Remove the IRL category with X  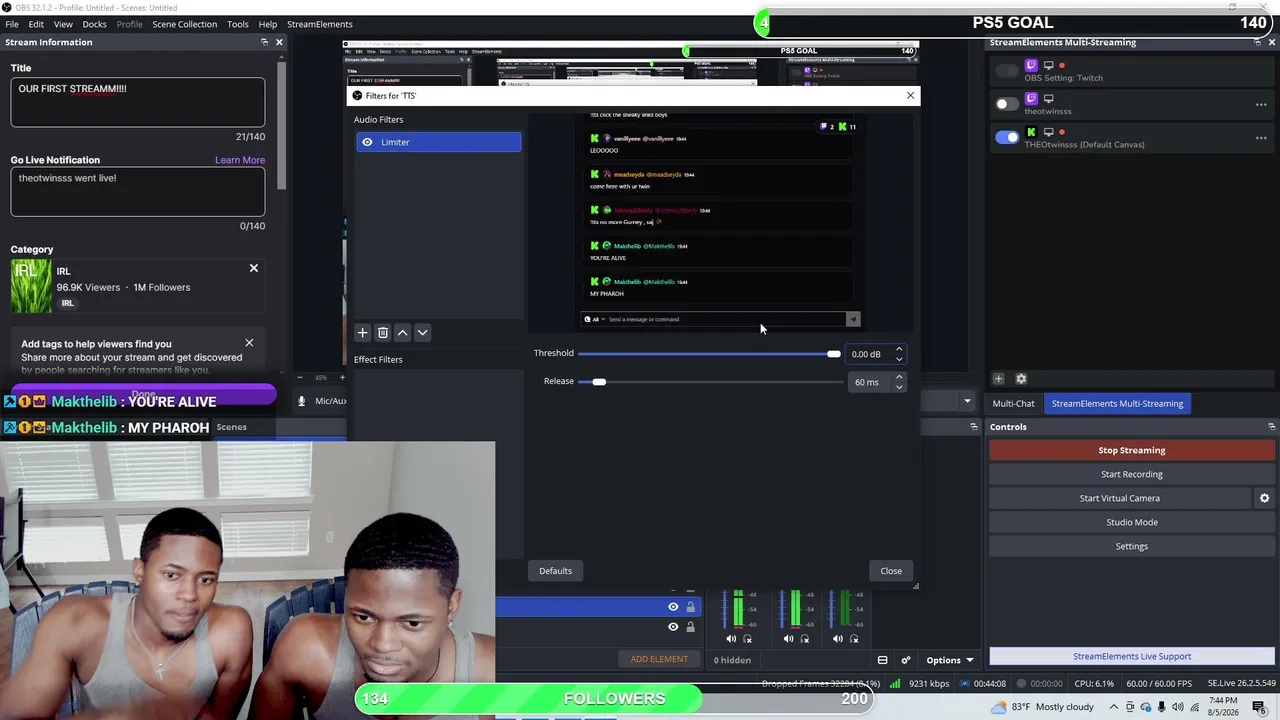[x=254, y=268]
